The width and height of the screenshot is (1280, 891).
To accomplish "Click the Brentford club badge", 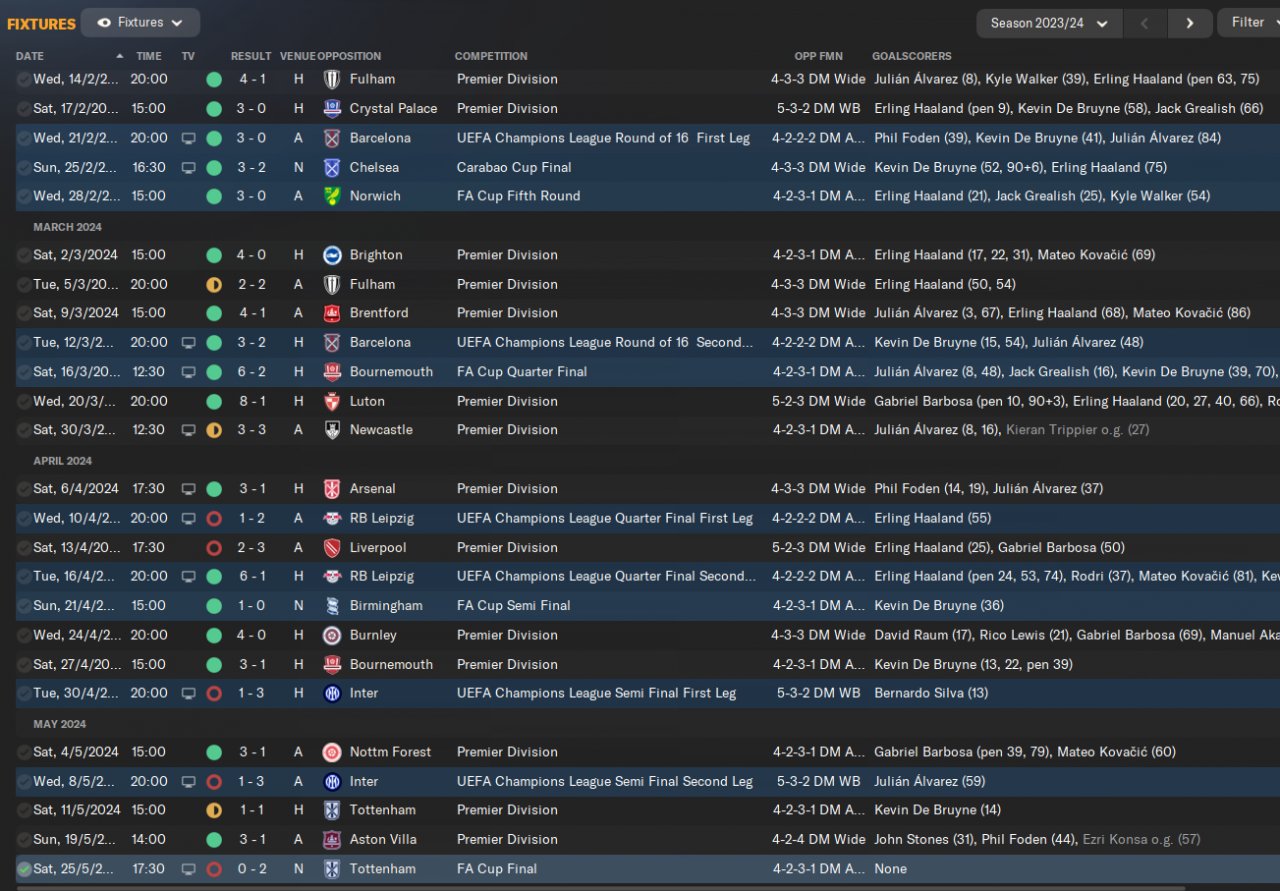I will (332, 313).
